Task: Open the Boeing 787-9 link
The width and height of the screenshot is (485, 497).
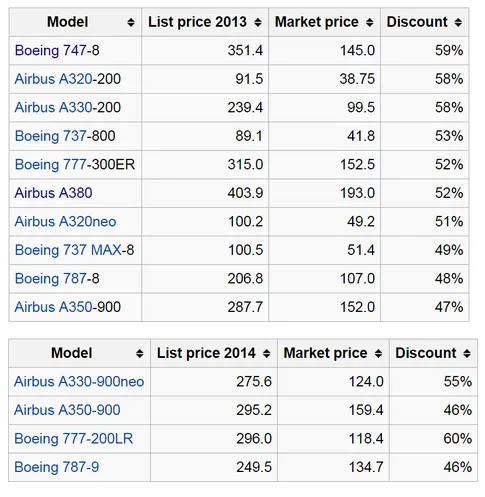Action: (57, 467)
